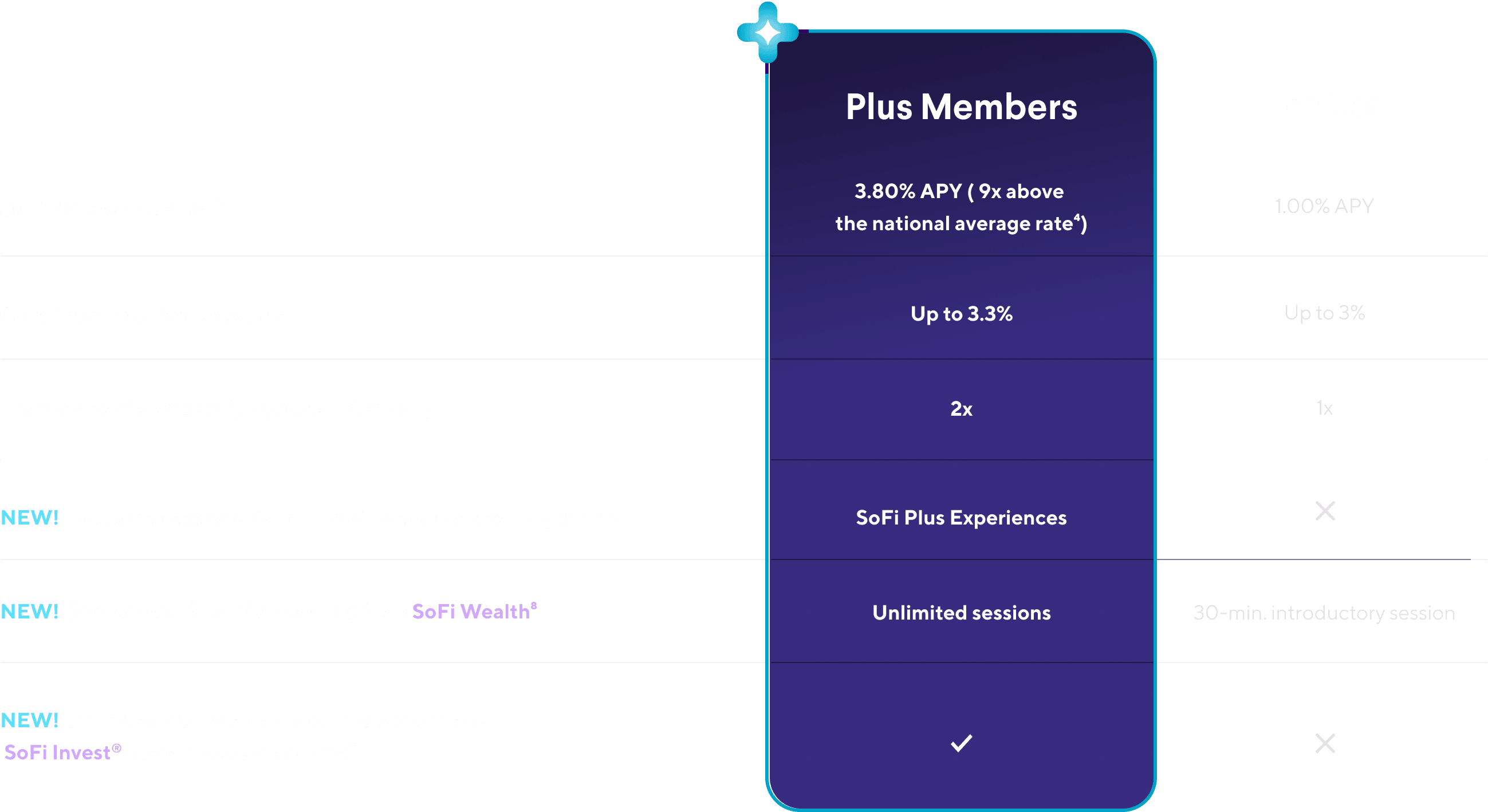Click the NEW! badge above SoFi Invest
The height and width of the screenshot is (812, 1488).
(x=30, y=720)
